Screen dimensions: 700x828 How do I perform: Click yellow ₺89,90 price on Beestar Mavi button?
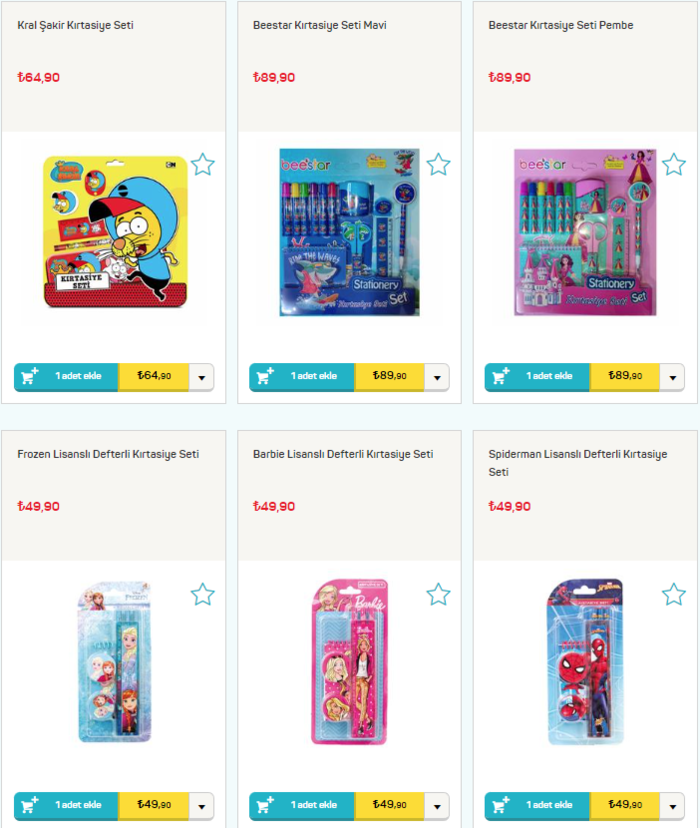tap(389, 377)
